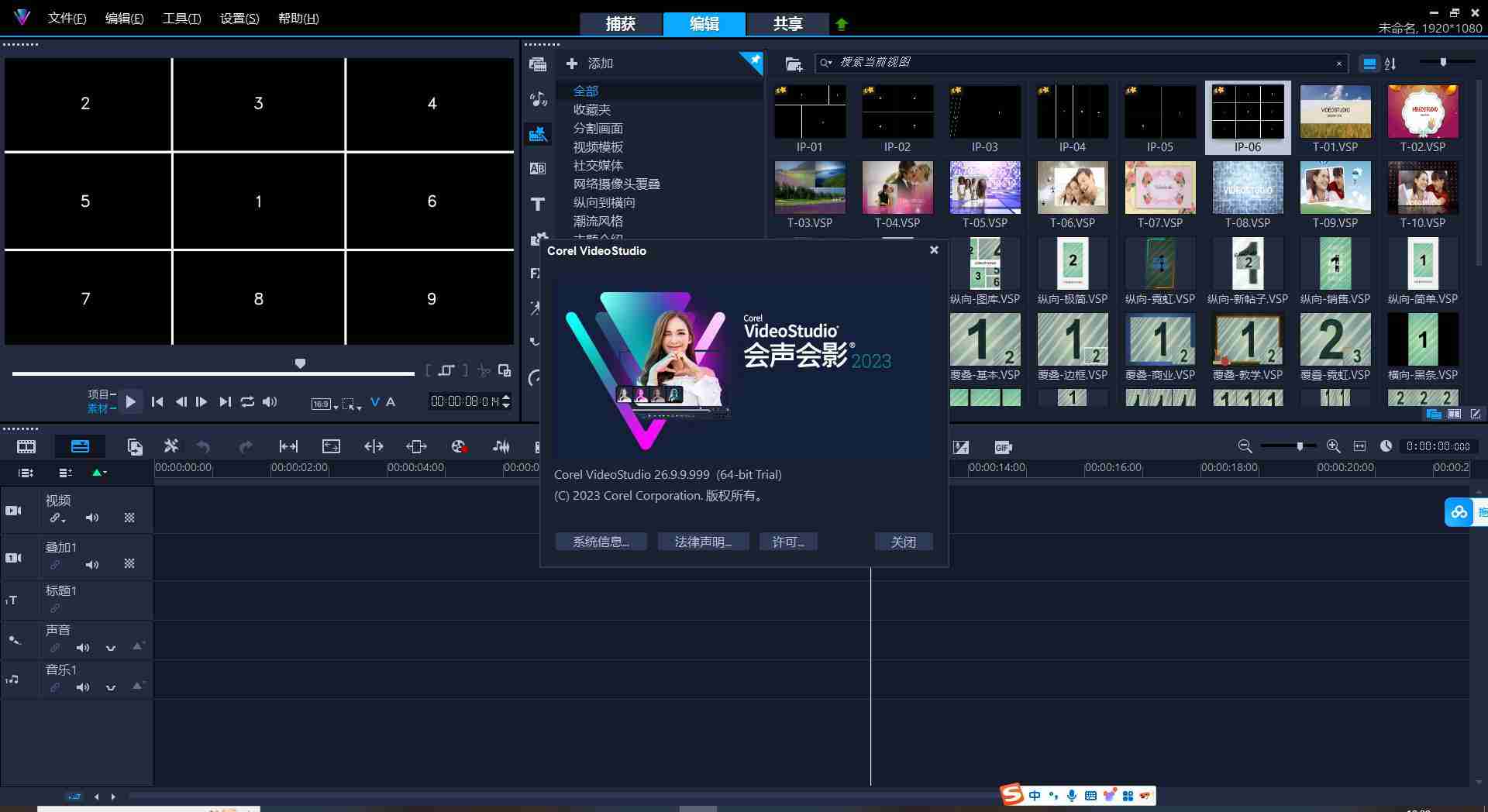Undo the last action
Screen dimensions: 1488x812
click(202, 446)
